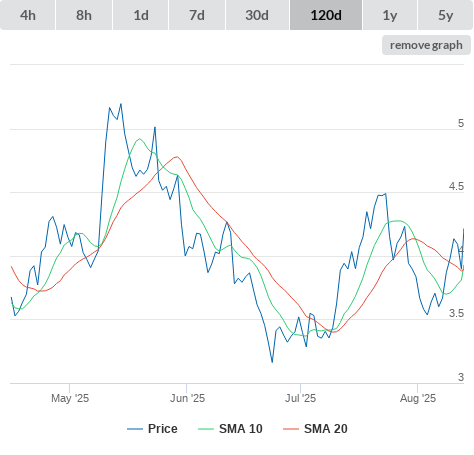Viewport: 474px width, 455px height.
Task: Switch chart to 30d range
Action: coord(257,15)
